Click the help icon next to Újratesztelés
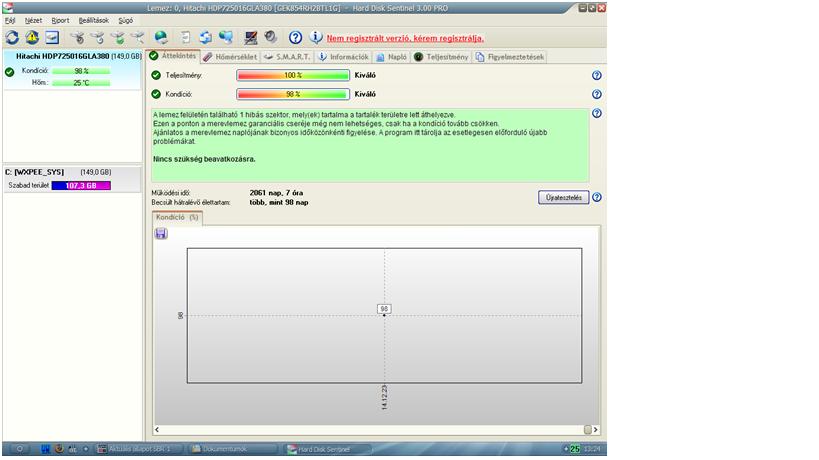 [596, 197]
